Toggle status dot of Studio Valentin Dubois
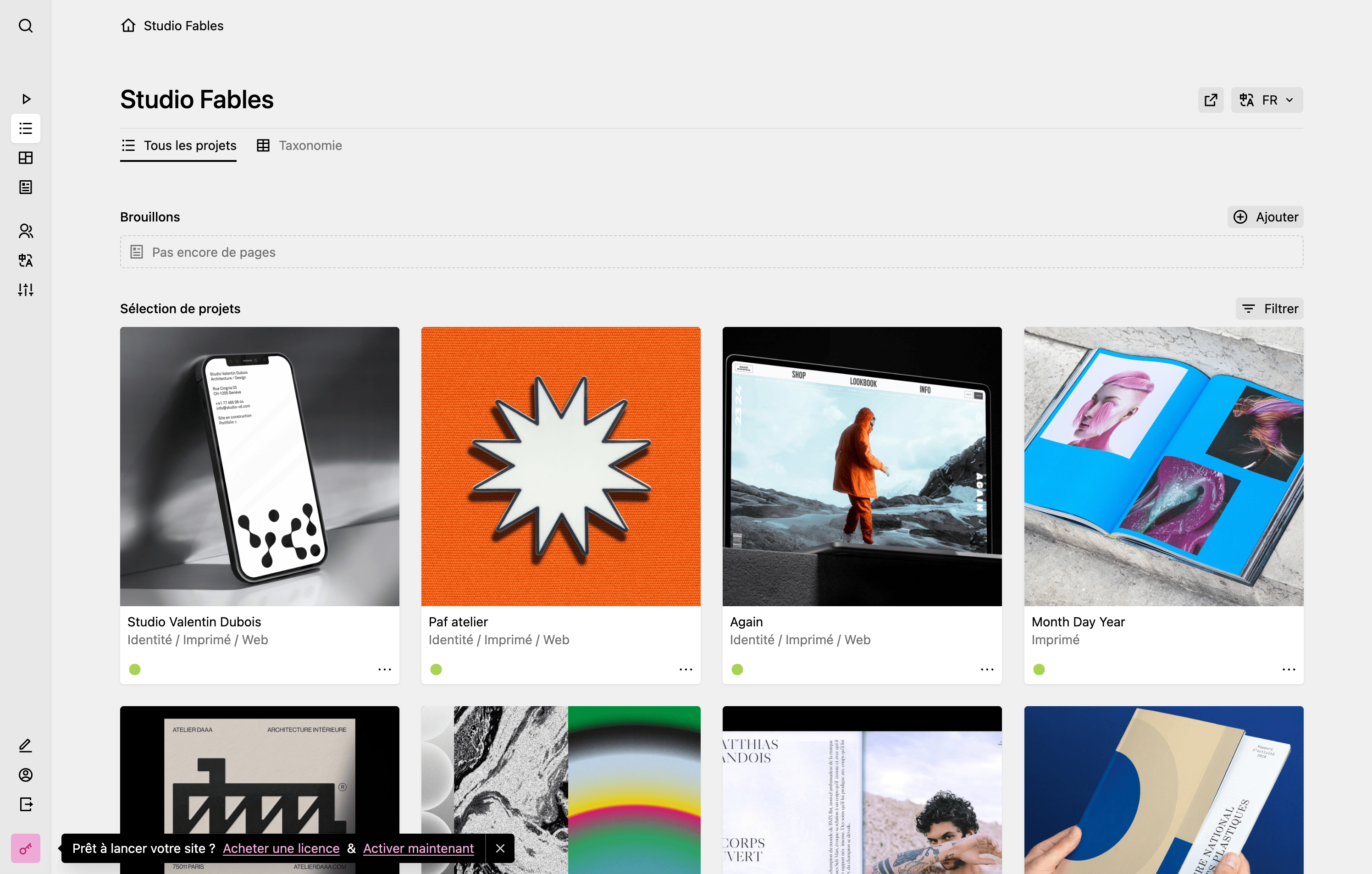This screenshot has width=1372, height=874. coord(134,669)
